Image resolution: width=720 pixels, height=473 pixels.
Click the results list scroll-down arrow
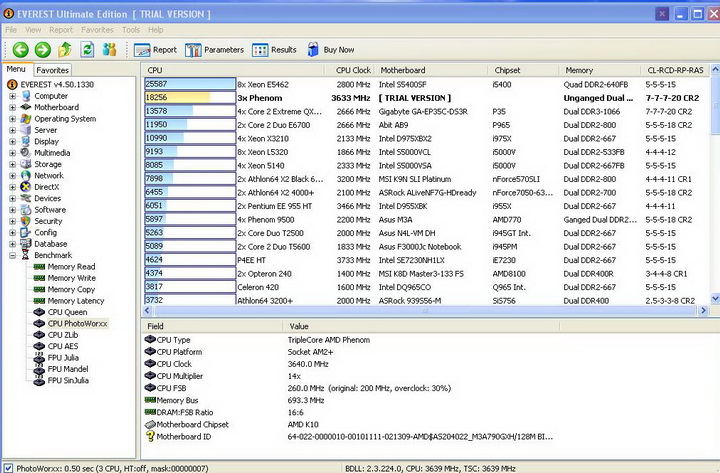(x=715, y=299)
